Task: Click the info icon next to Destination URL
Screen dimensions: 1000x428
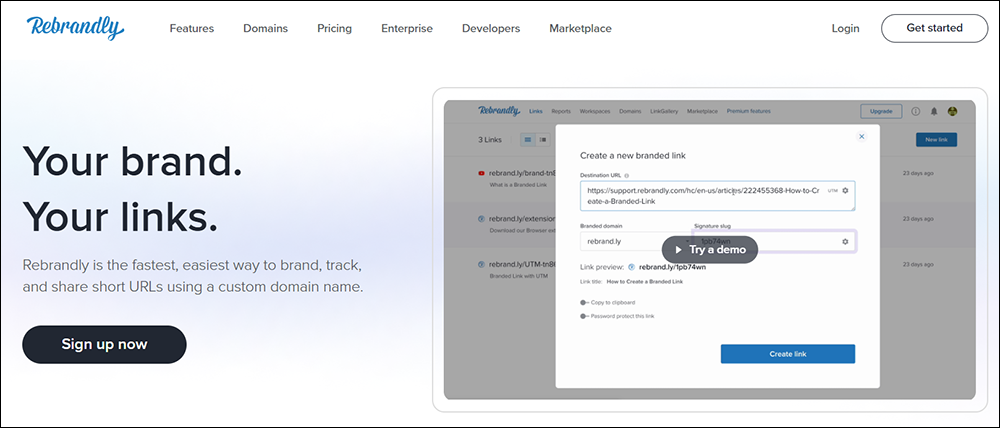Action: pyautogui.click(x=627, y=175)
